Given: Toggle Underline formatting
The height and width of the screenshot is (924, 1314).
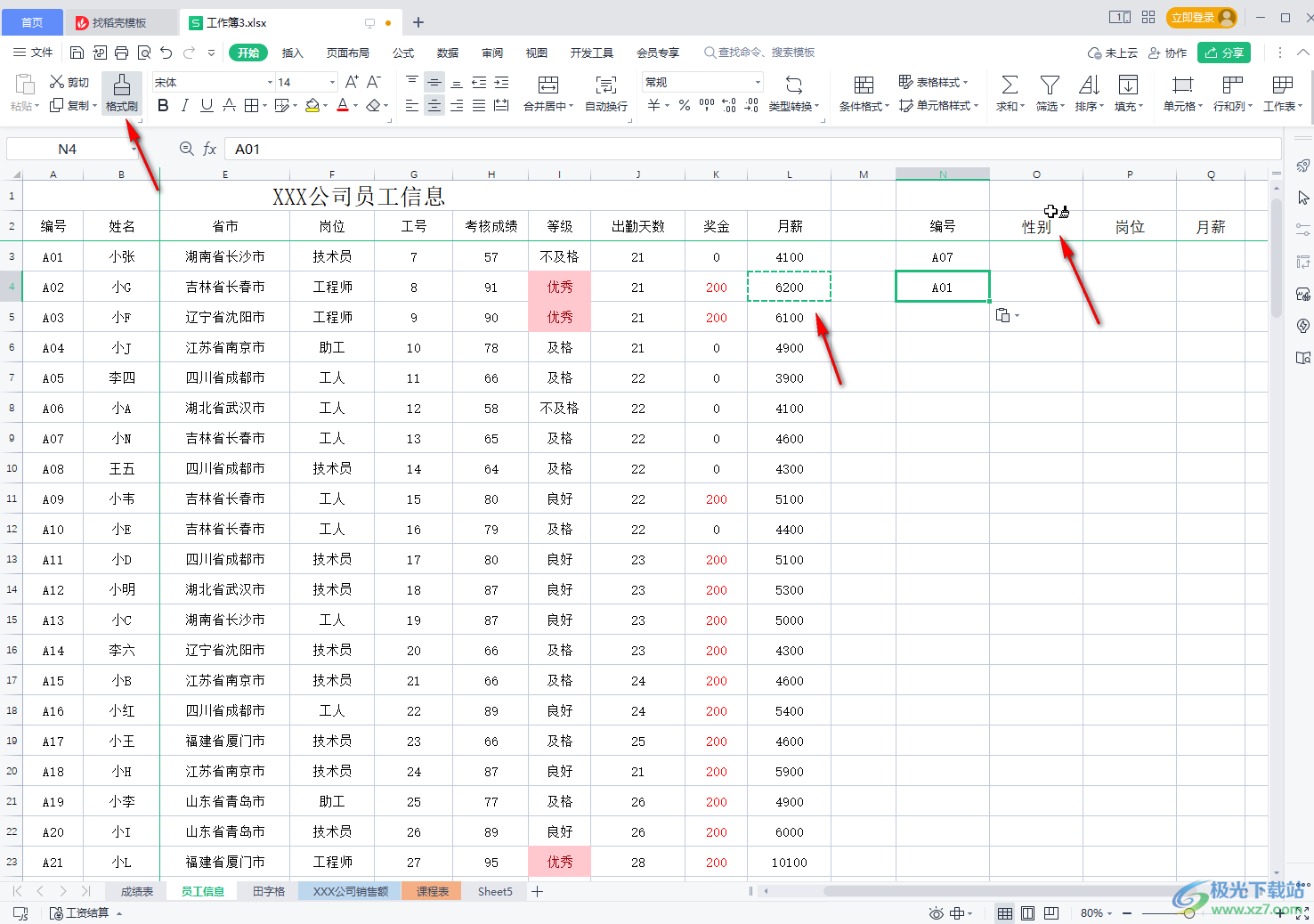Looking at the screenshot, I should click(x=207, y=105).
